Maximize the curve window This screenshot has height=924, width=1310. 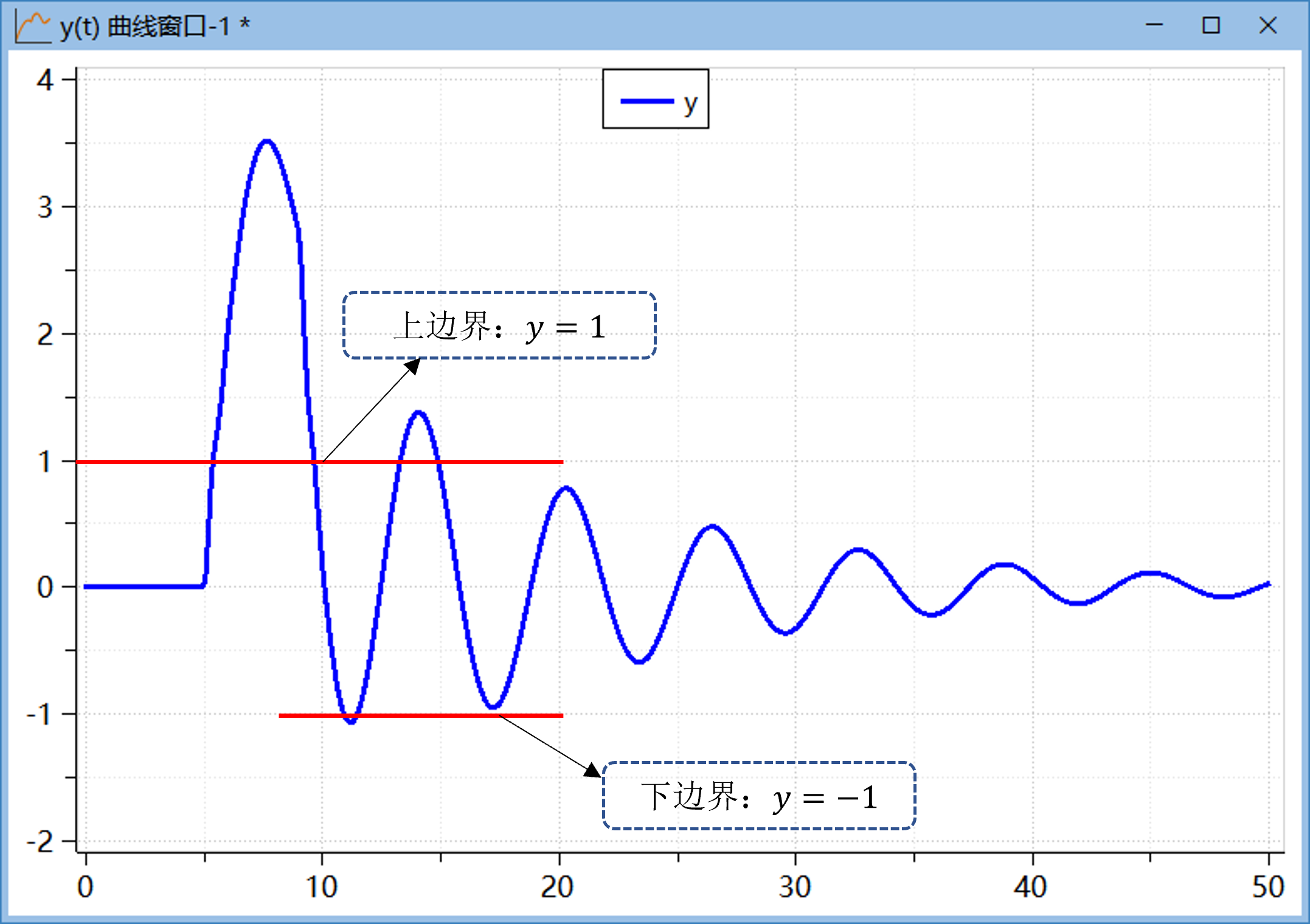1211,26
